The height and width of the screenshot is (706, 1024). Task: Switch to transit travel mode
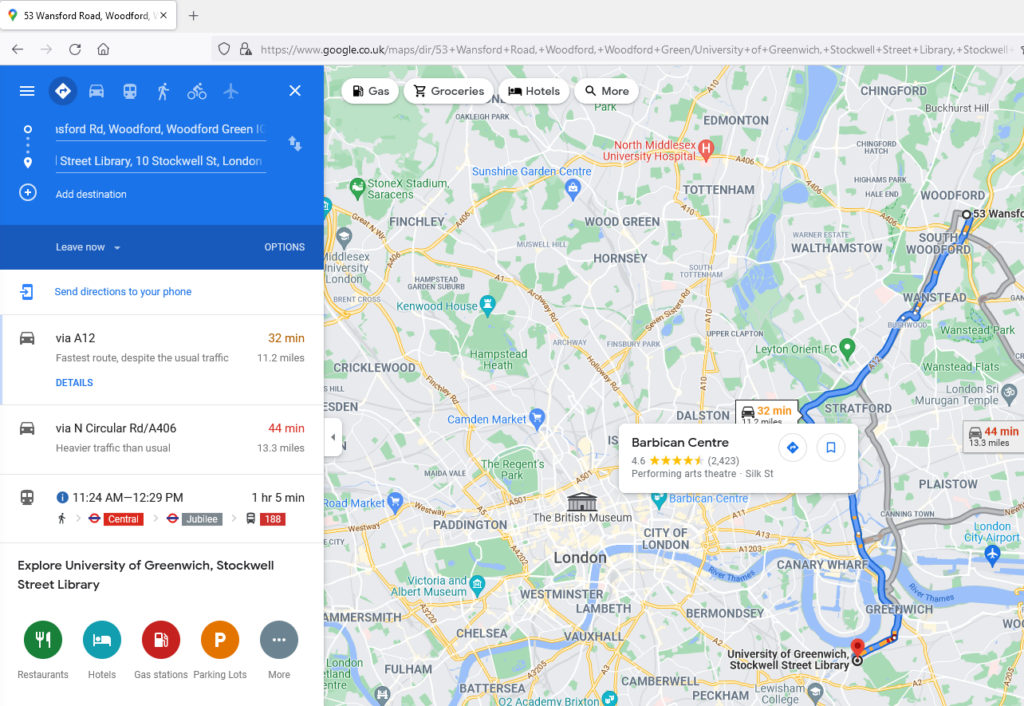pos(130,91)
